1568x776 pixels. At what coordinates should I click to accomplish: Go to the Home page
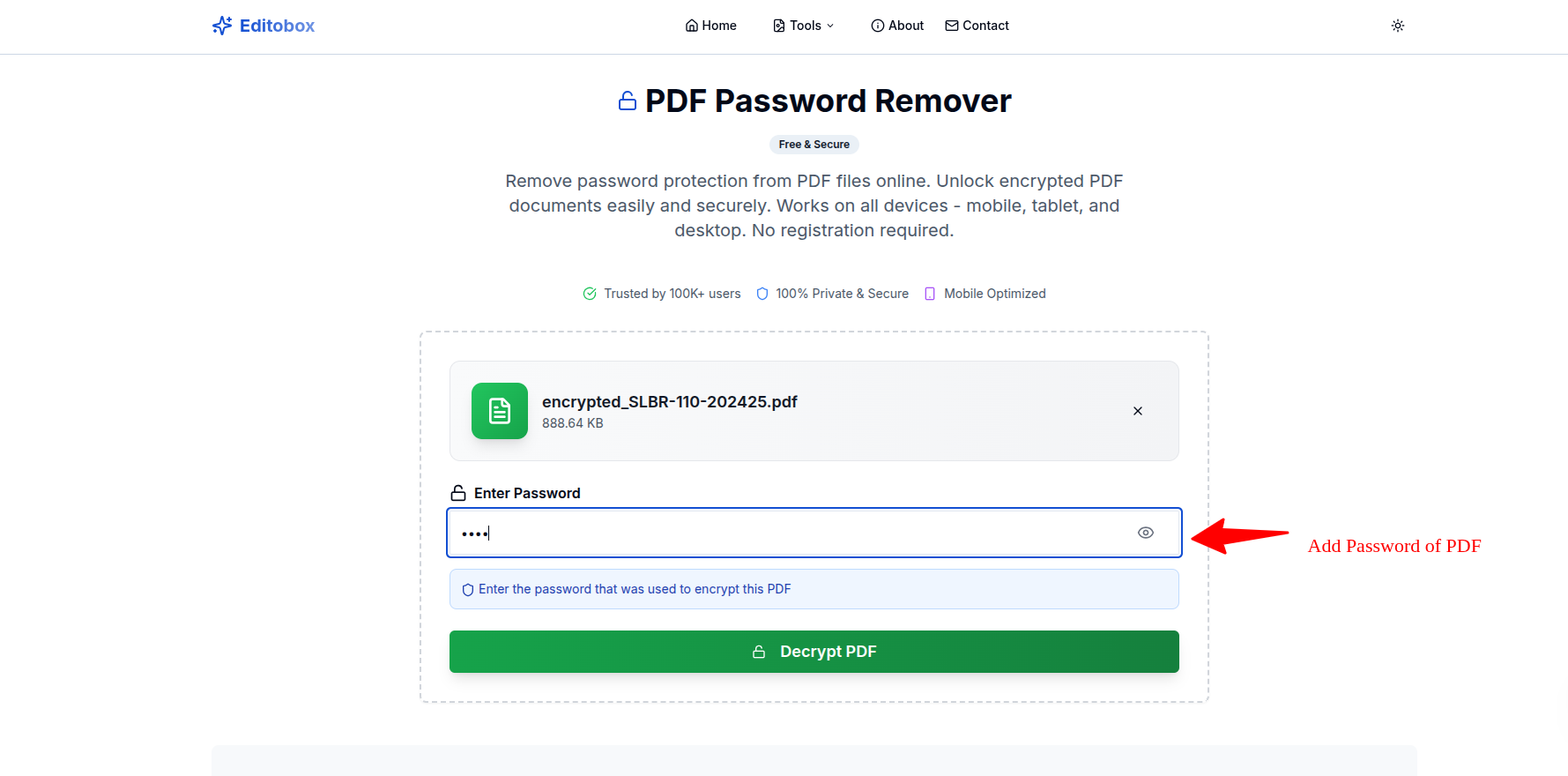(710, 26)
